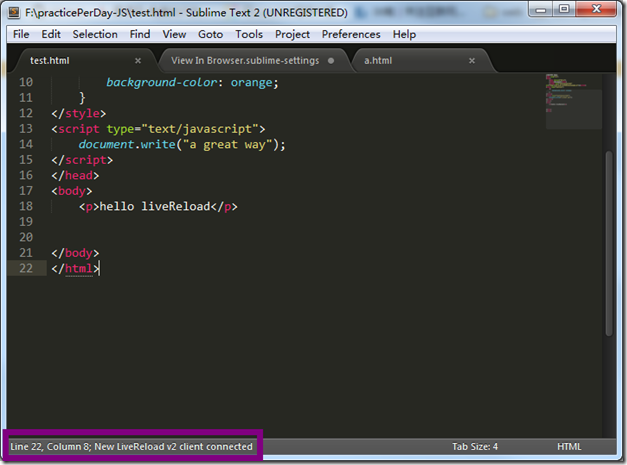Switch to View In Browser.sublime-settings tab
This screenshot has height=465, width=627.
244,60
